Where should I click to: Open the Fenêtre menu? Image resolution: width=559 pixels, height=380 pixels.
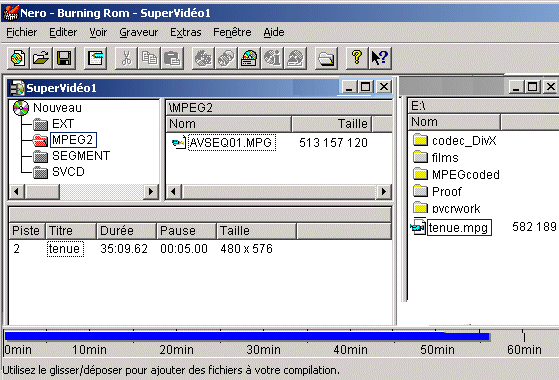pyautogui.click(x=232, y=32)
